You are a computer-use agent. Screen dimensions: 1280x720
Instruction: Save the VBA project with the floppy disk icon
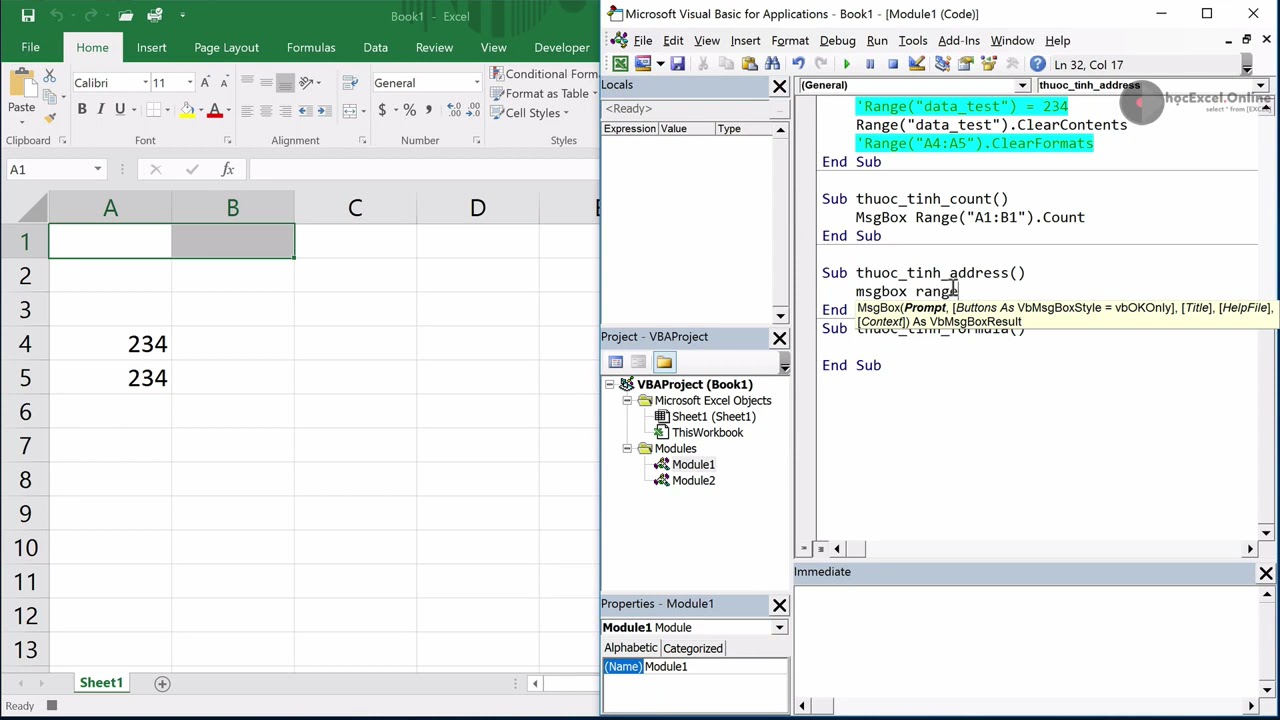(x=677, y=64)
